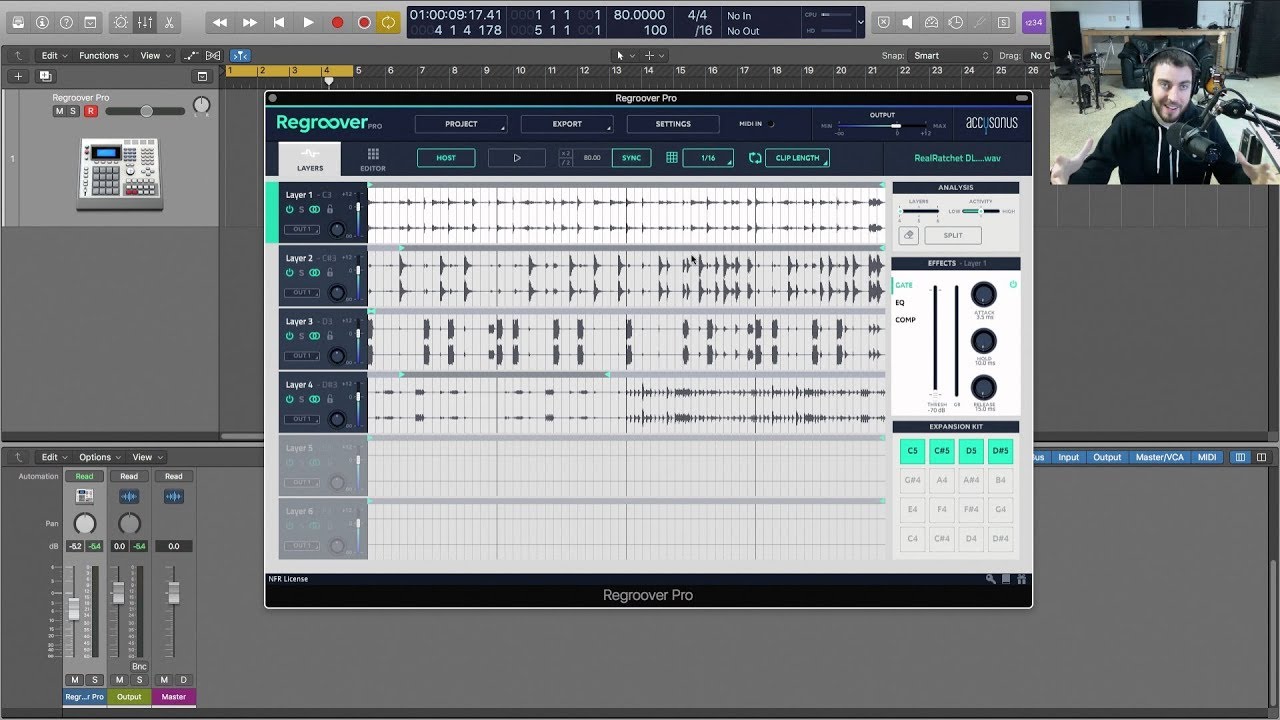1280x720 pixels.
Task: Switch to the LAYERS tab
Action: 310,159
